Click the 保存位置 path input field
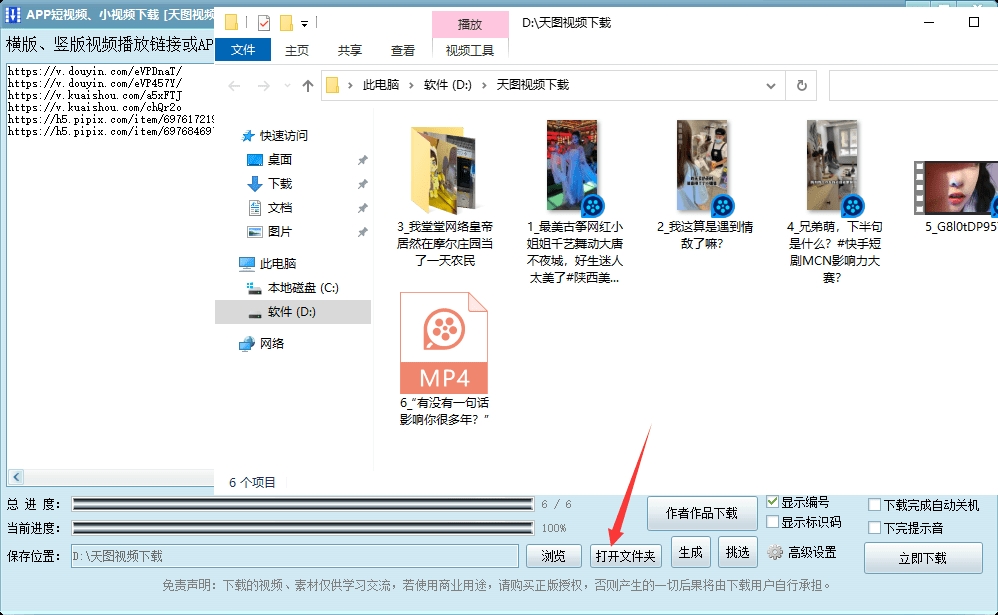998x615 pixels. [x=295, y=556]
